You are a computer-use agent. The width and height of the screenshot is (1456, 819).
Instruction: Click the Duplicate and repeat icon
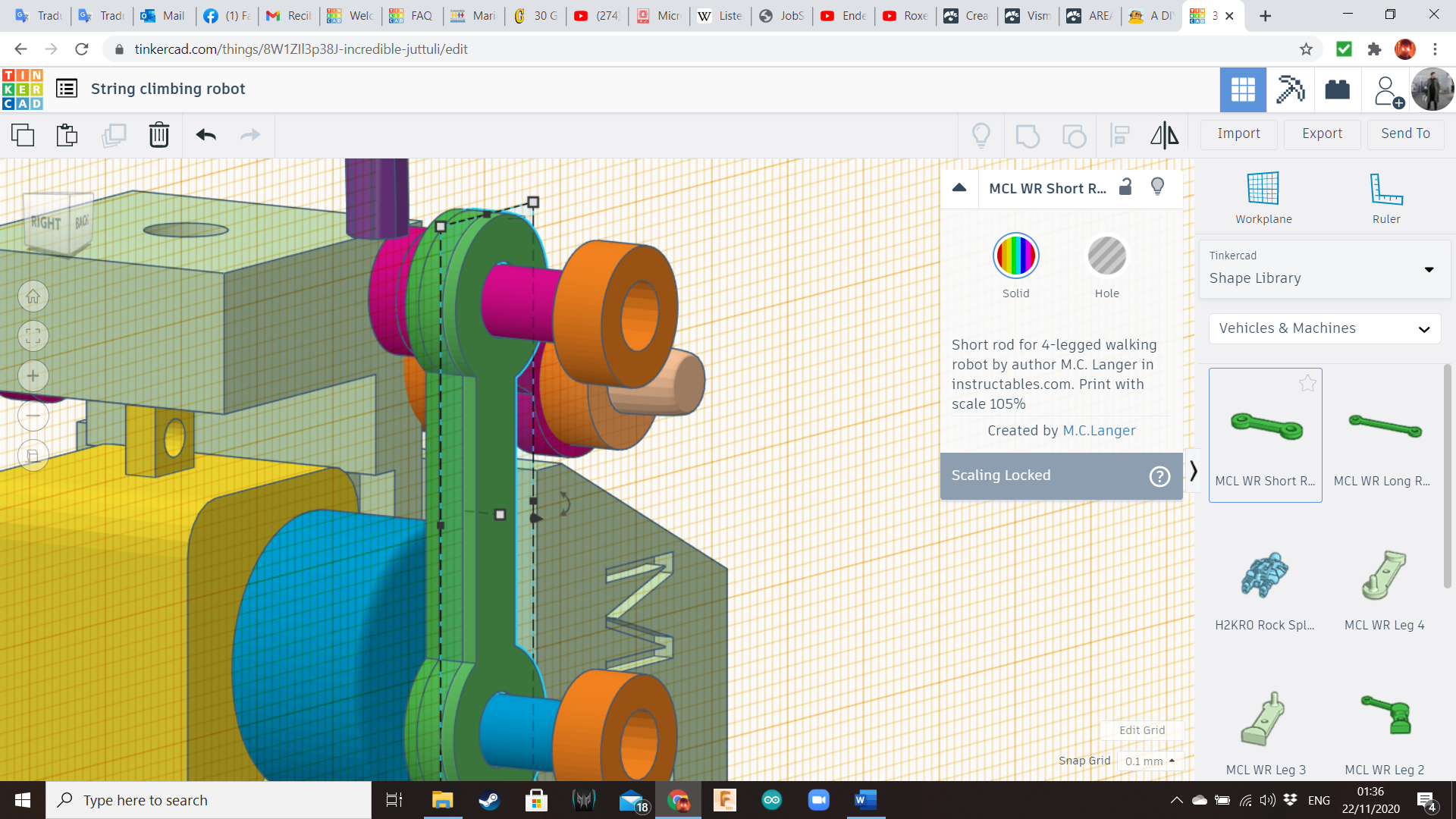pyautogui.click(x=114, y=135)
